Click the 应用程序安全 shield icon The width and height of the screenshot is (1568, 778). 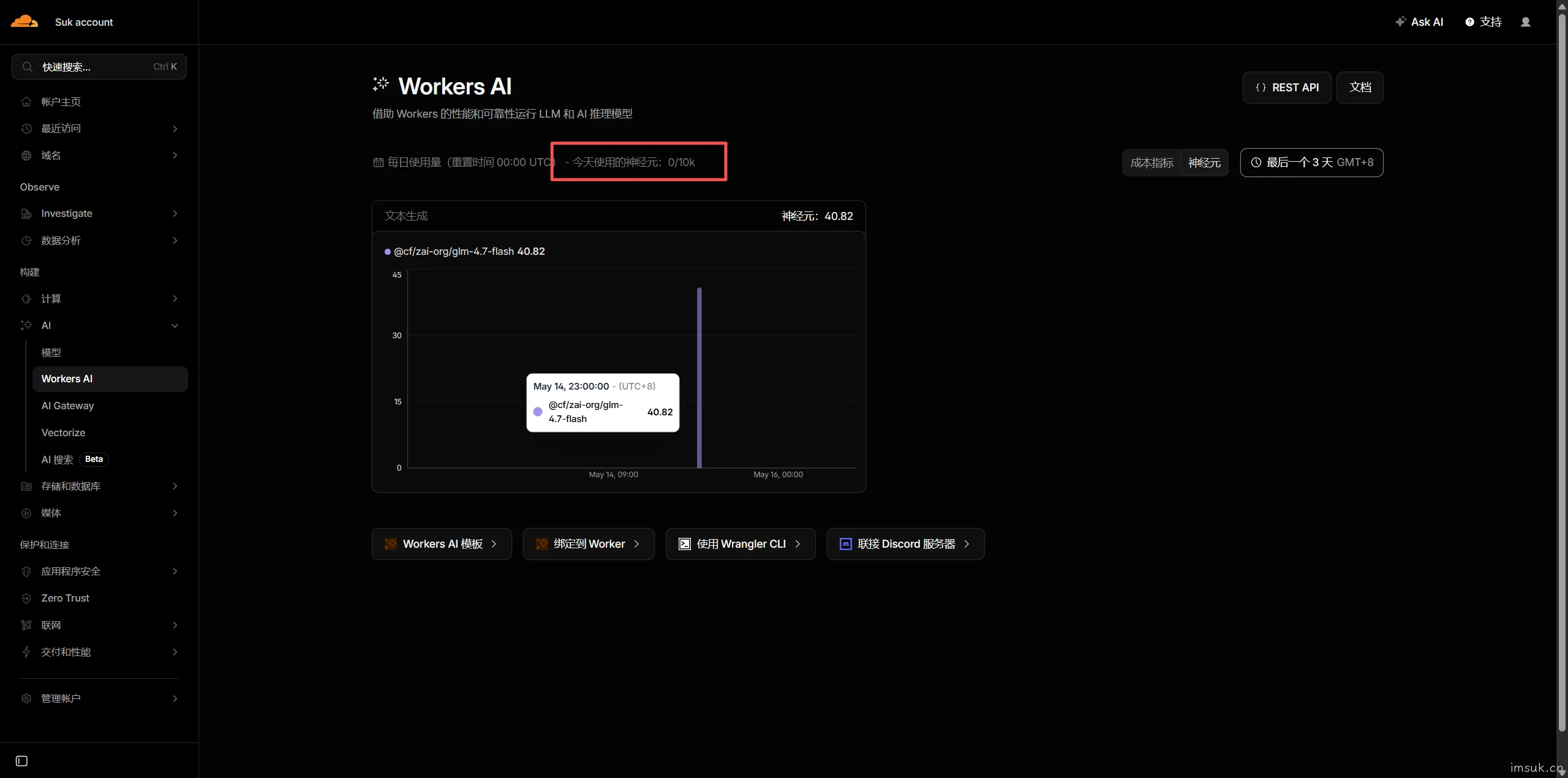click(x=26, y=572)
